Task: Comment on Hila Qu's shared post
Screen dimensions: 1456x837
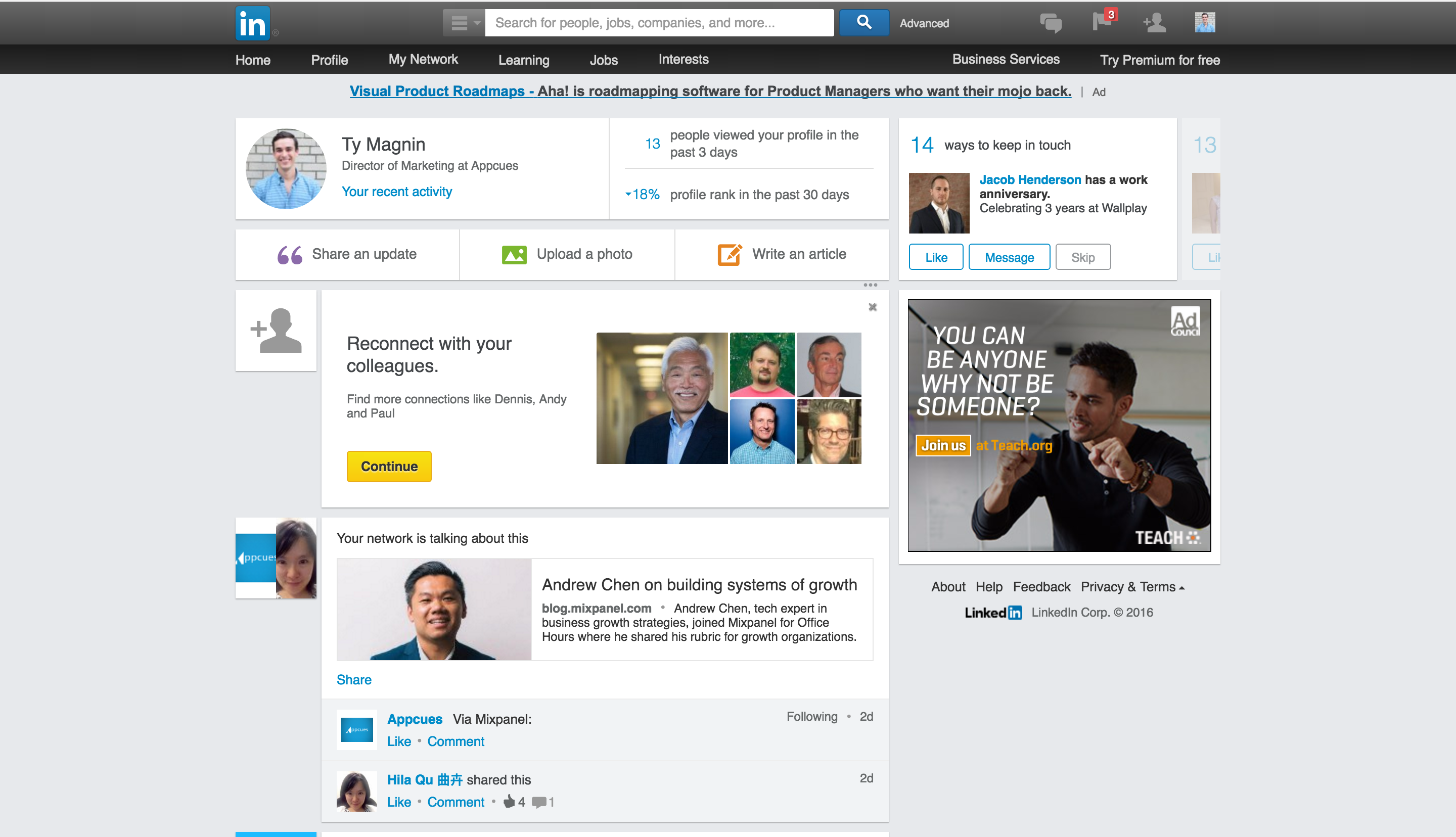Action: pyautogui.click(x=456, y=802)
